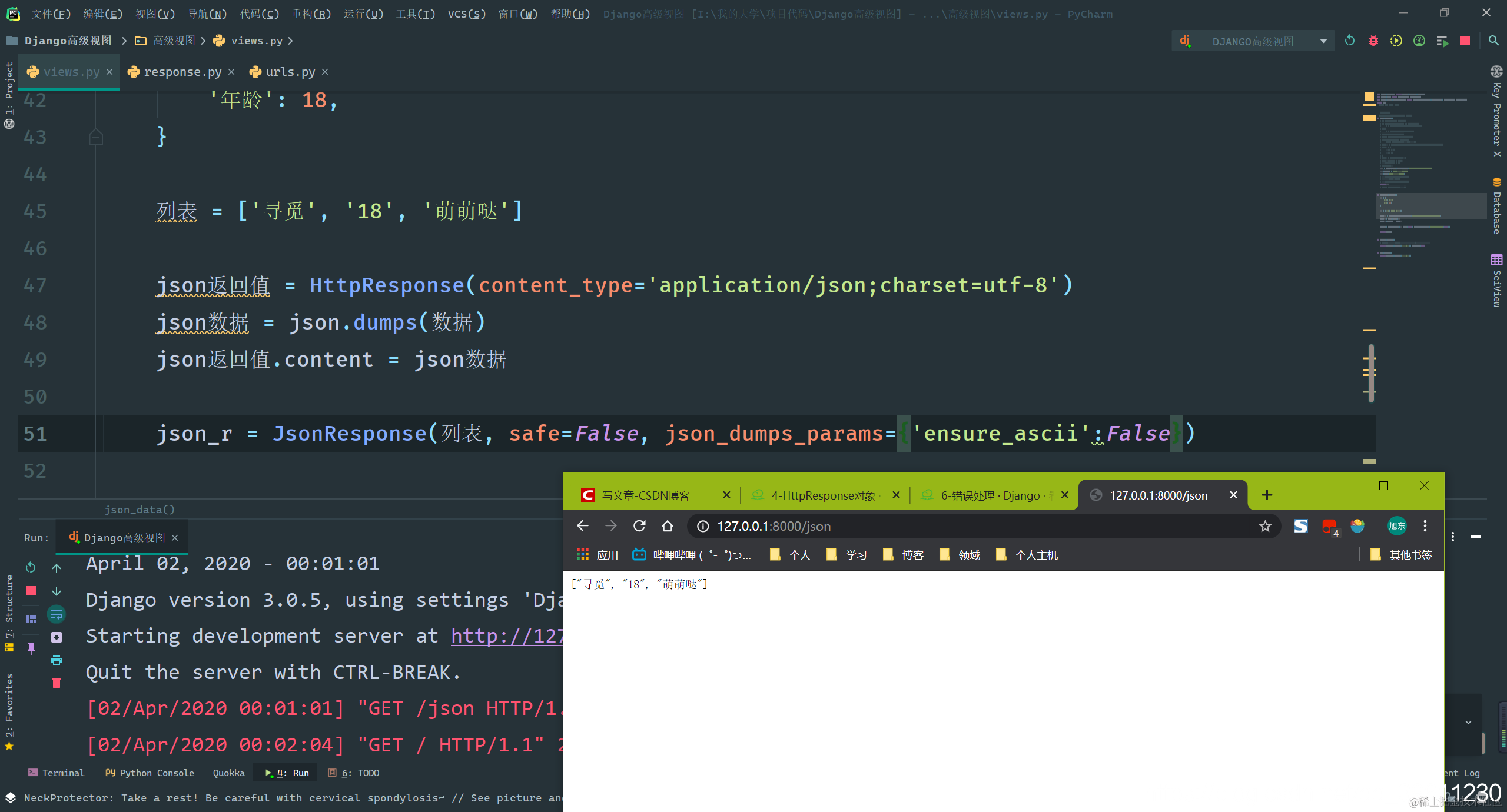Collapse code fold marker at line 43
This screenshot has height=812, width=1507.
coord(96,138)
